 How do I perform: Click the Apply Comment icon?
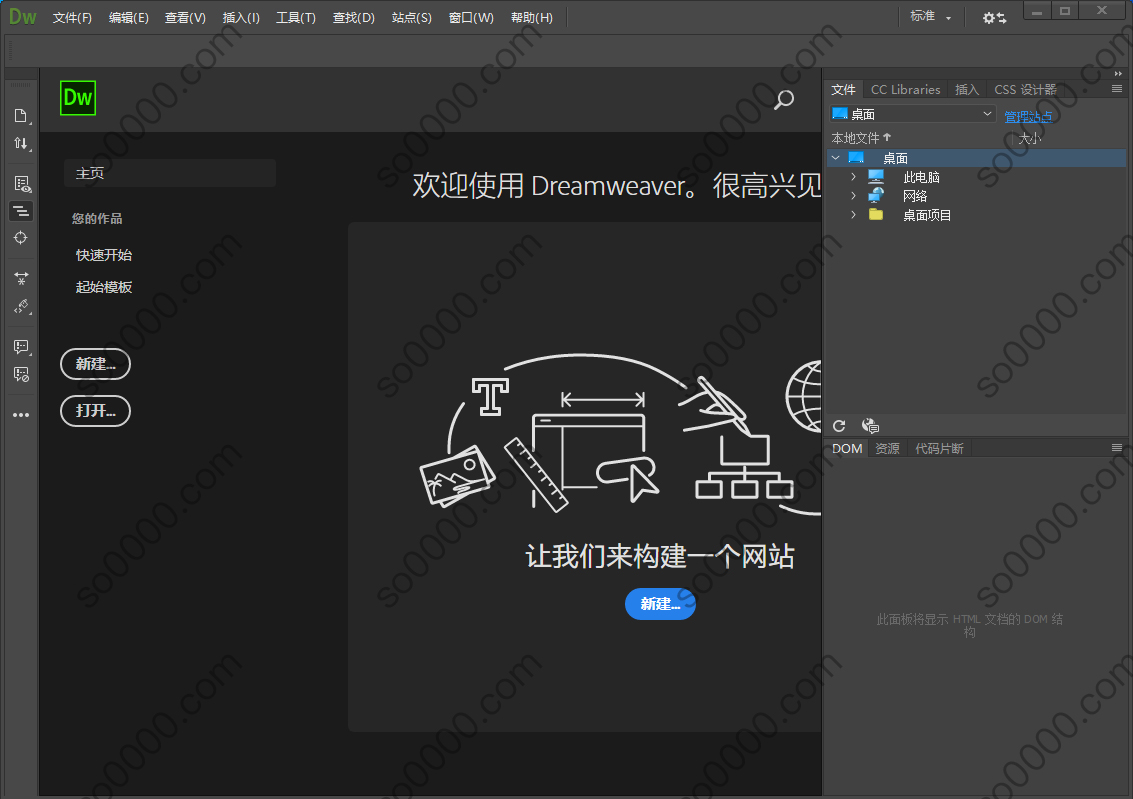click(x=21, y=347)
